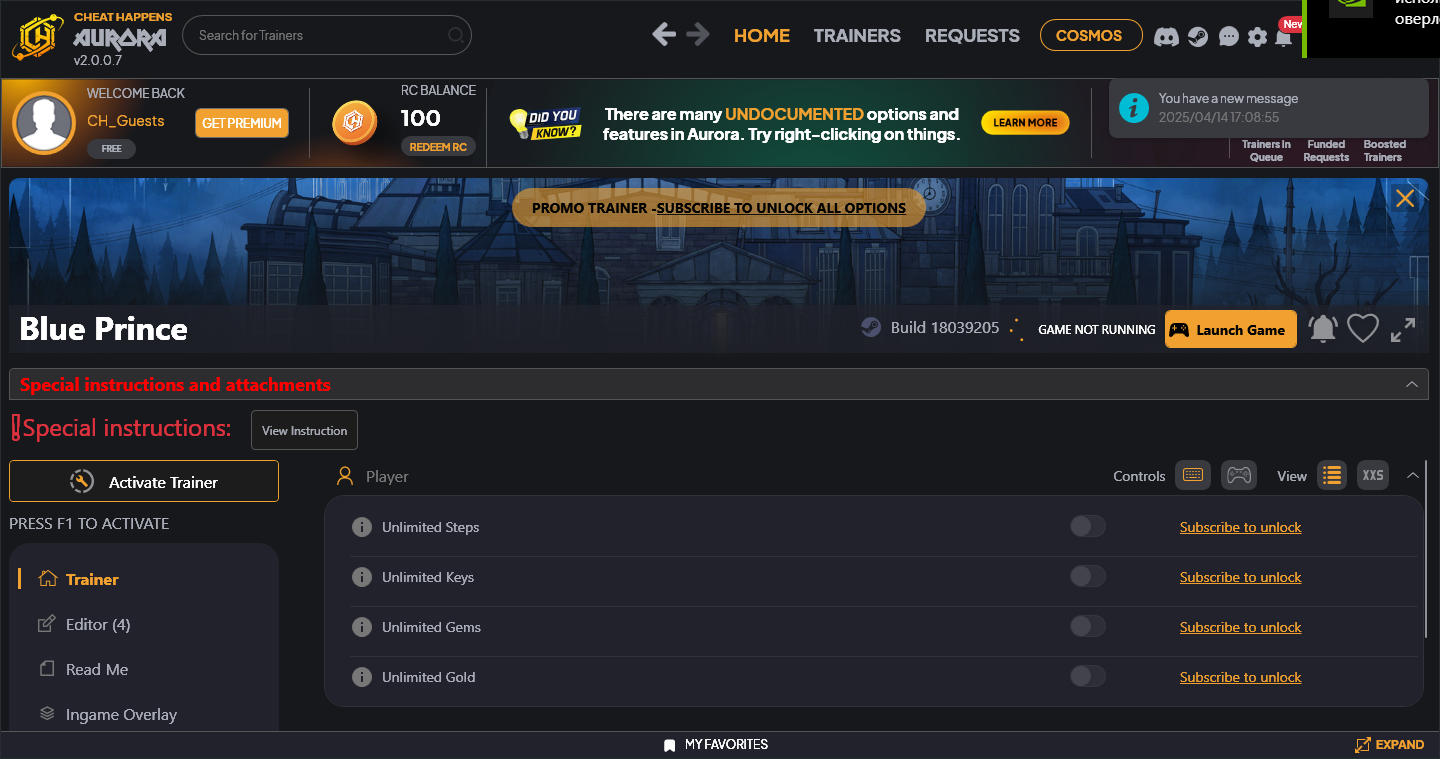This screenshot has width=1440, height=759.
Task: Toggle Unlimited Steps switch
Action: click(1087, 527)
